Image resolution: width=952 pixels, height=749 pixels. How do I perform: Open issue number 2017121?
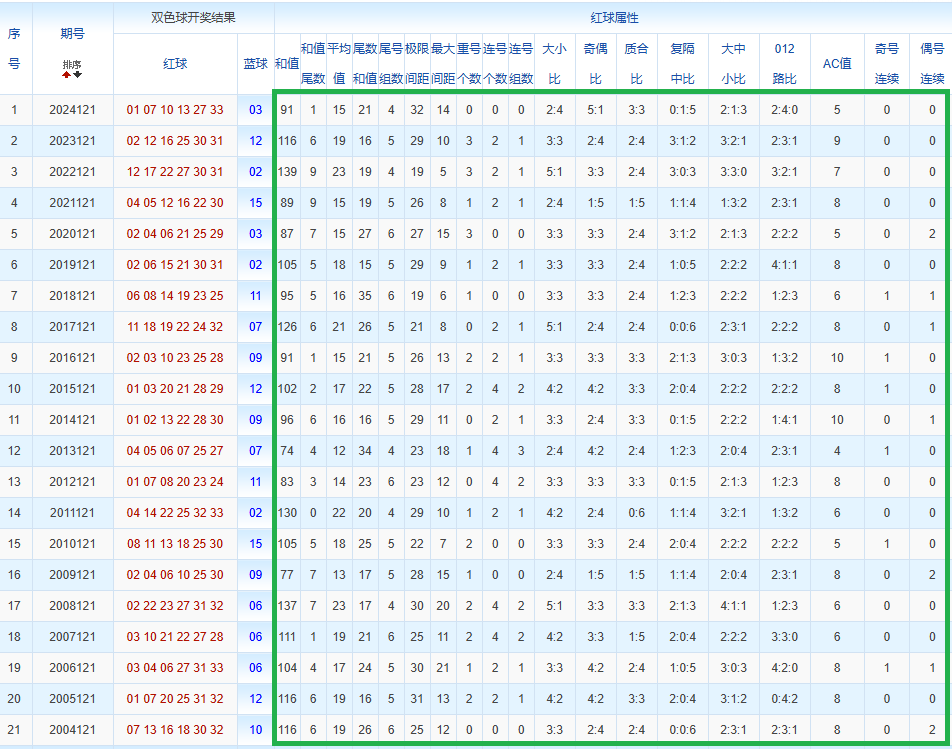click(x=72, y=327)
